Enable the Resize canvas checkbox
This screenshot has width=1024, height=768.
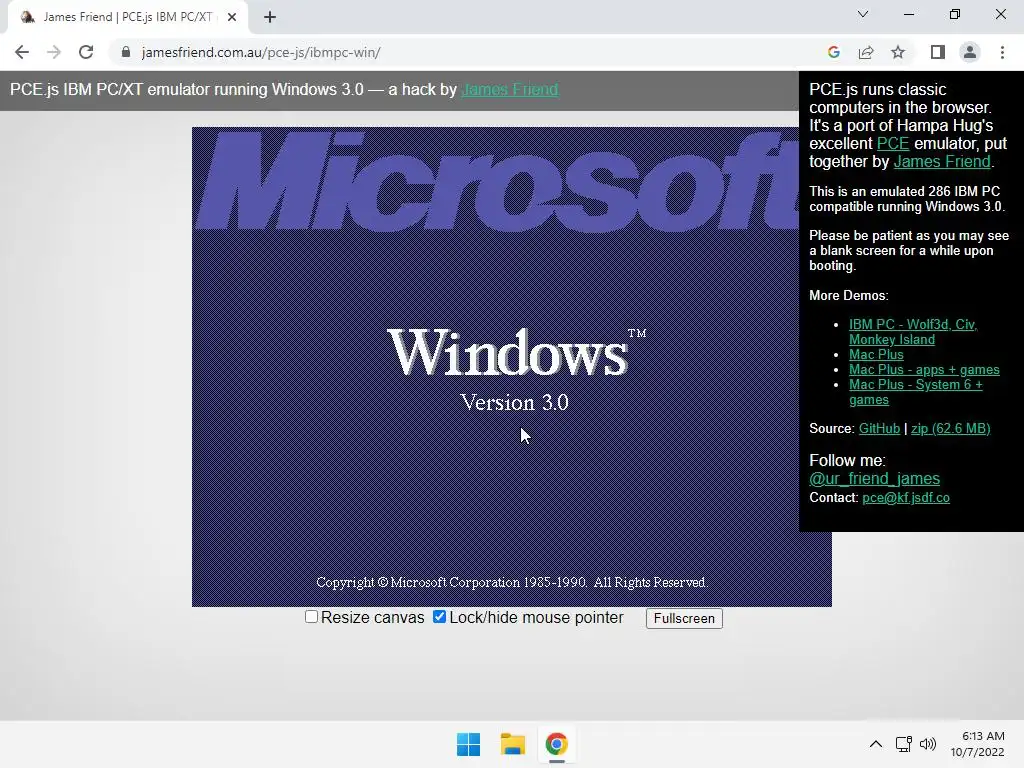click(312, 616)
